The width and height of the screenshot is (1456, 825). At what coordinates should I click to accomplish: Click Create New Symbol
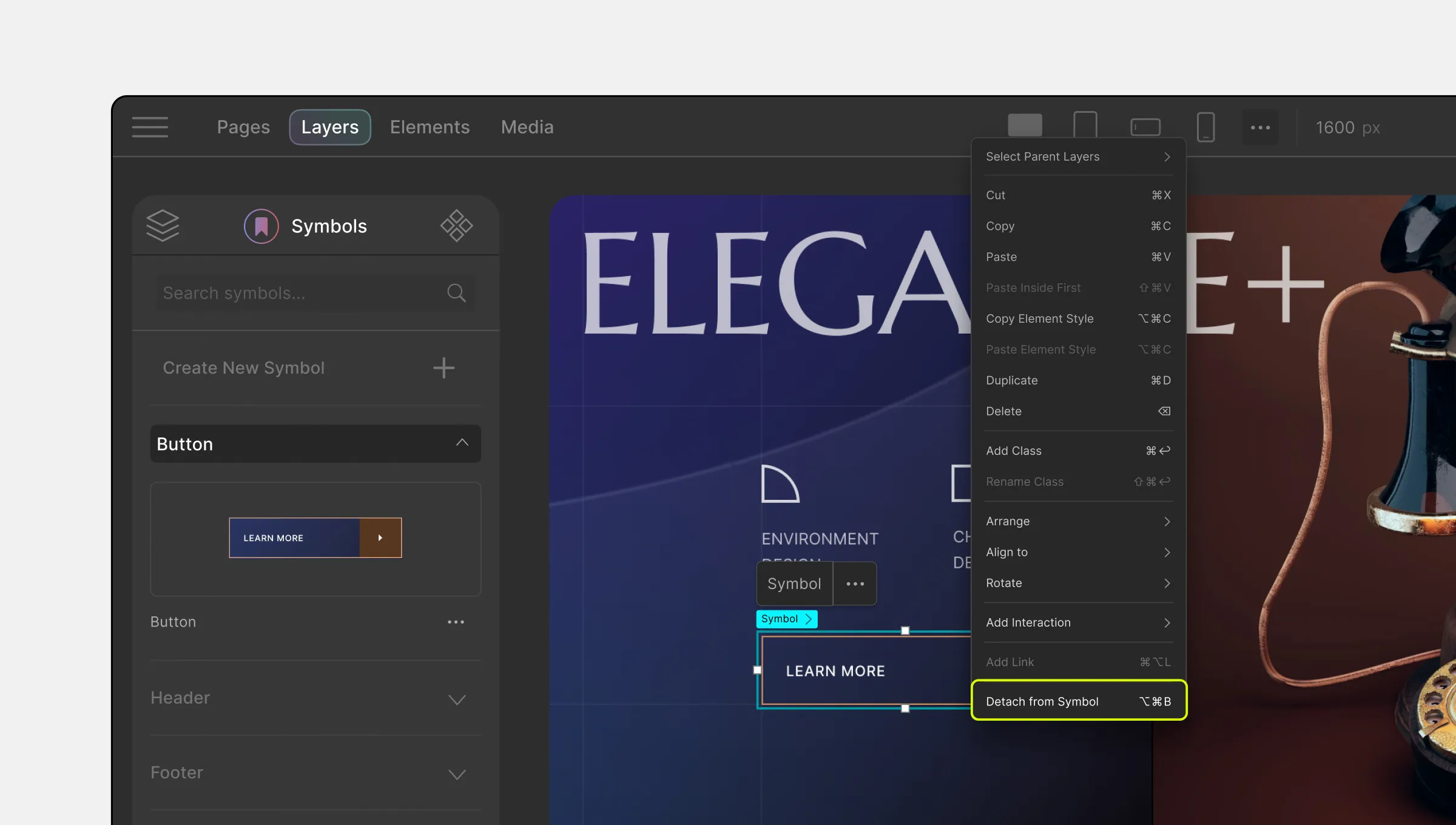(x=244, y=368)
